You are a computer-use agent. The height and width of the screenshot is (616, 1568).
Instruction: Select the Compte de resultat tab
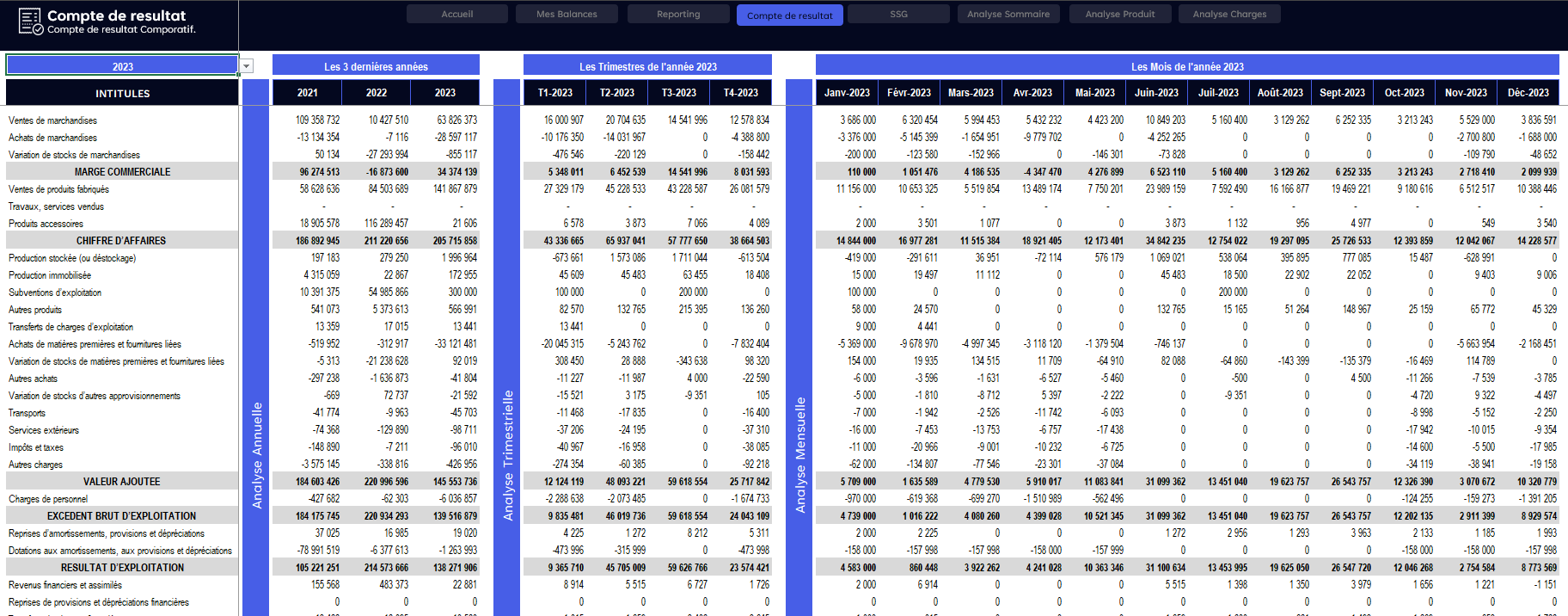tap(789, 15)
